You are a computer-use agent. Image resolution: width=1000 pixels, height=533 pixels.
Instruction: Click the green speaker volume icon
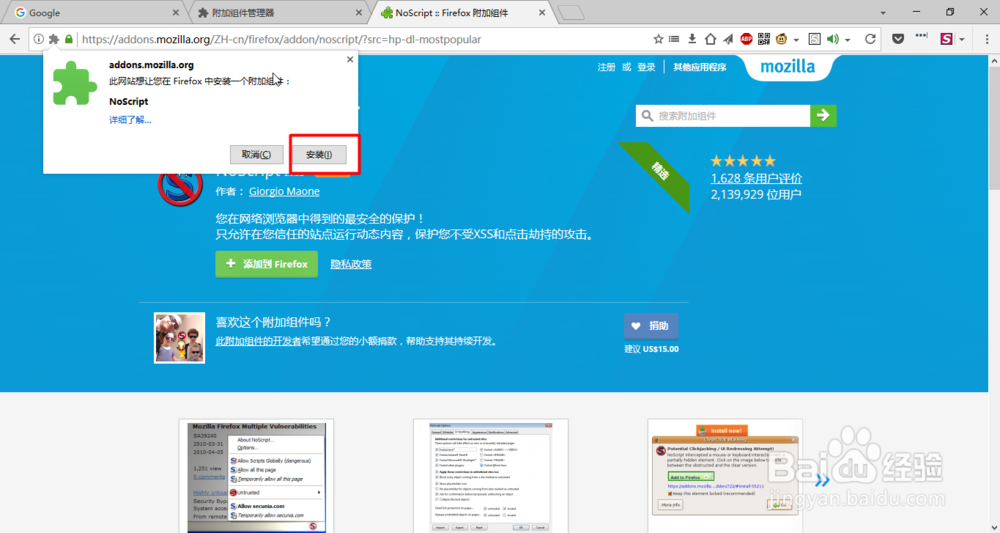[833, 40]
